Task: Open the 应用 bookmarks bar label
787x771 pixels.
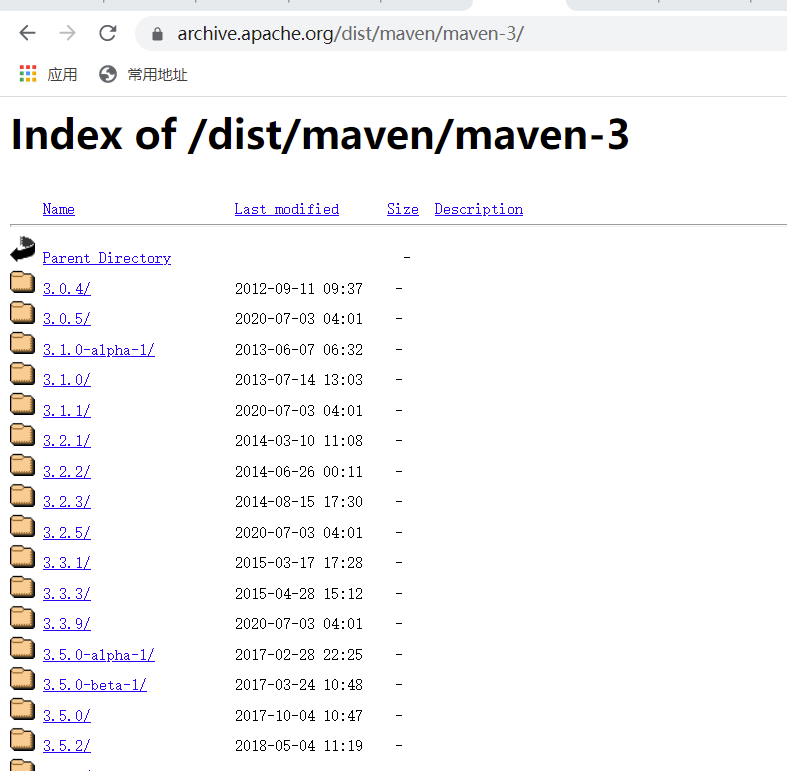Action: (62, 74)
